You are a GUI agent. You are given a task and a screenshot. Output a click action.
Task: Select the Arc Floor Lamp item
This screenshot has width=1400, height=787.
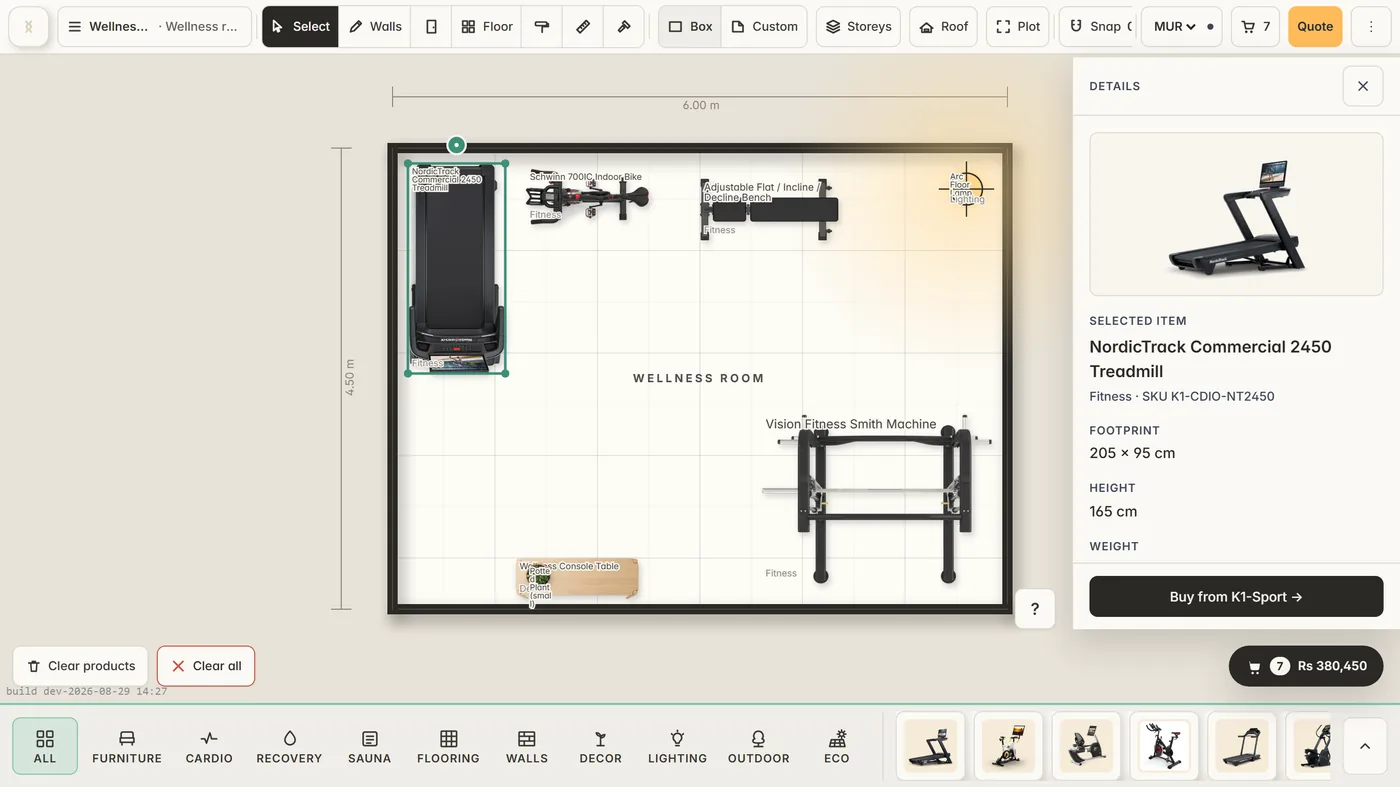[x=966, y=188]
